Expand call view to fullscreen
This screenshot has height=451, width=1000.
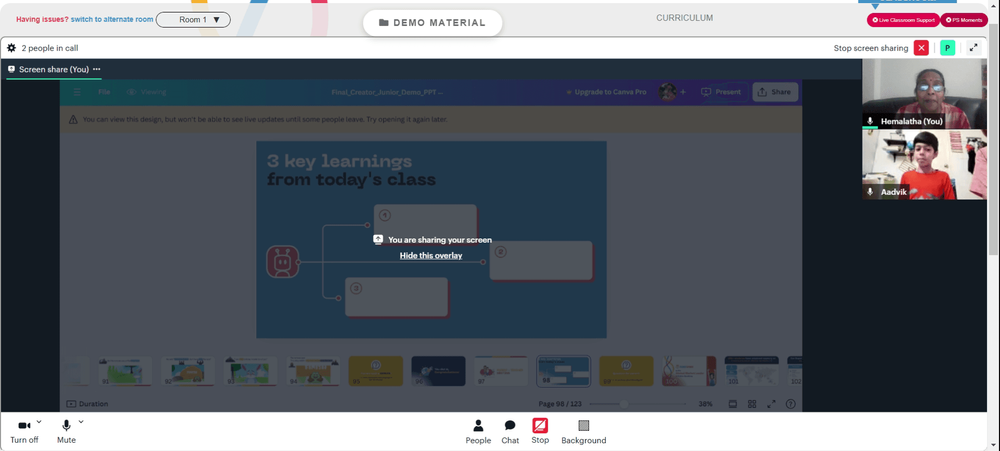coord(973,48)
